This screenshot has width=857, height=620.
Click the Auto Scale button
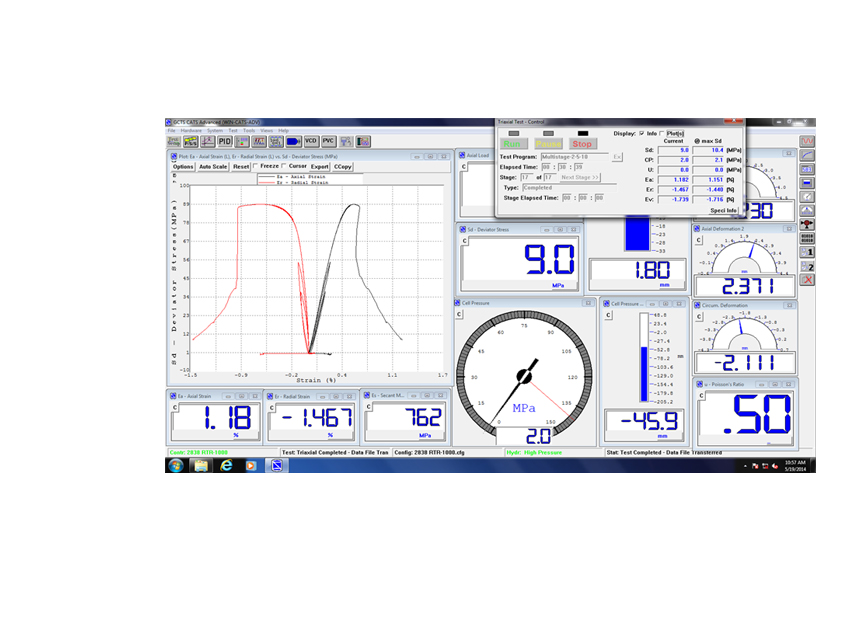point(213,167)
